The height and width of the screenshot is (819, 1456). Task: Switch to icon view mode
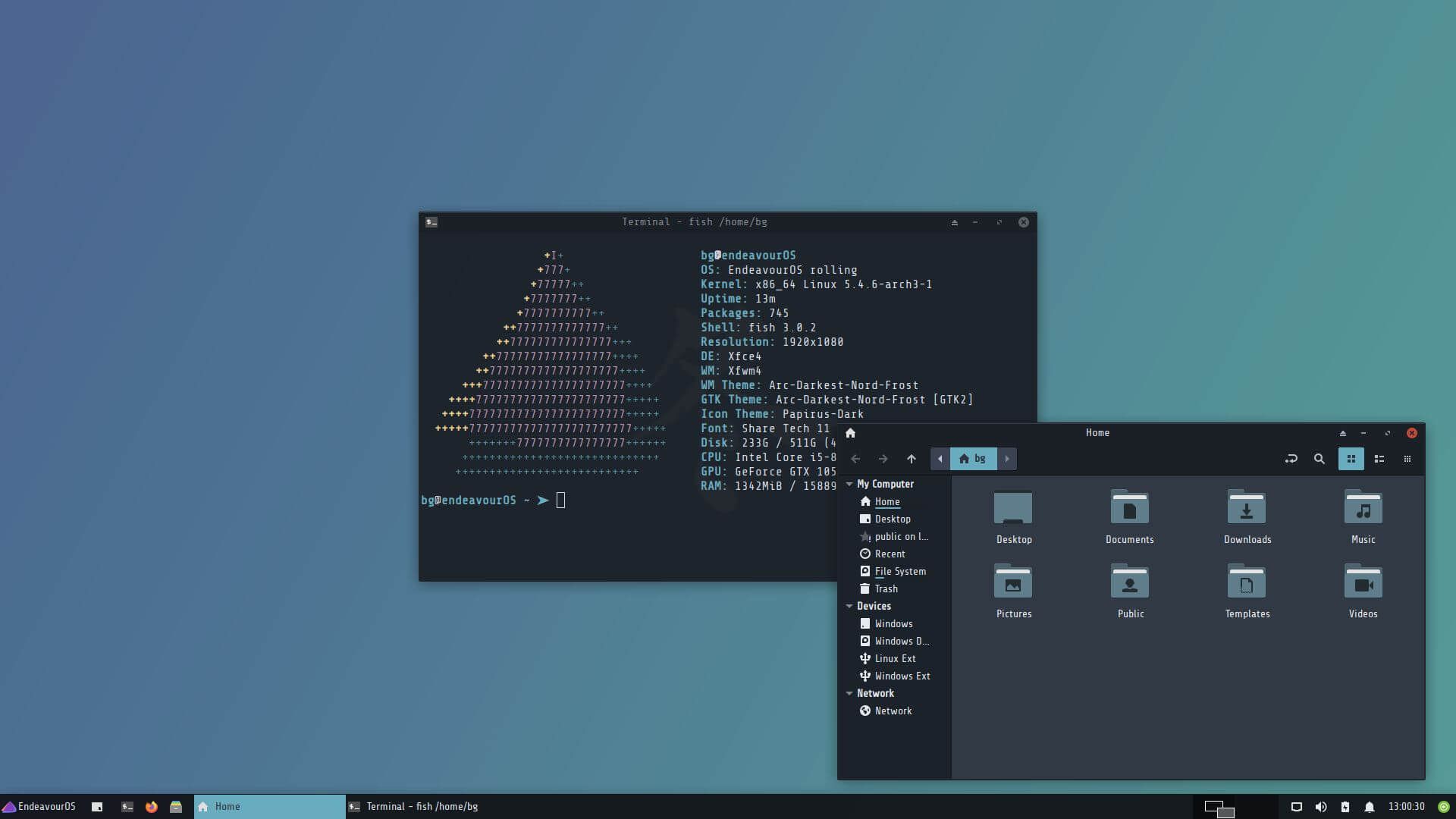click(x=1351, y=459)
